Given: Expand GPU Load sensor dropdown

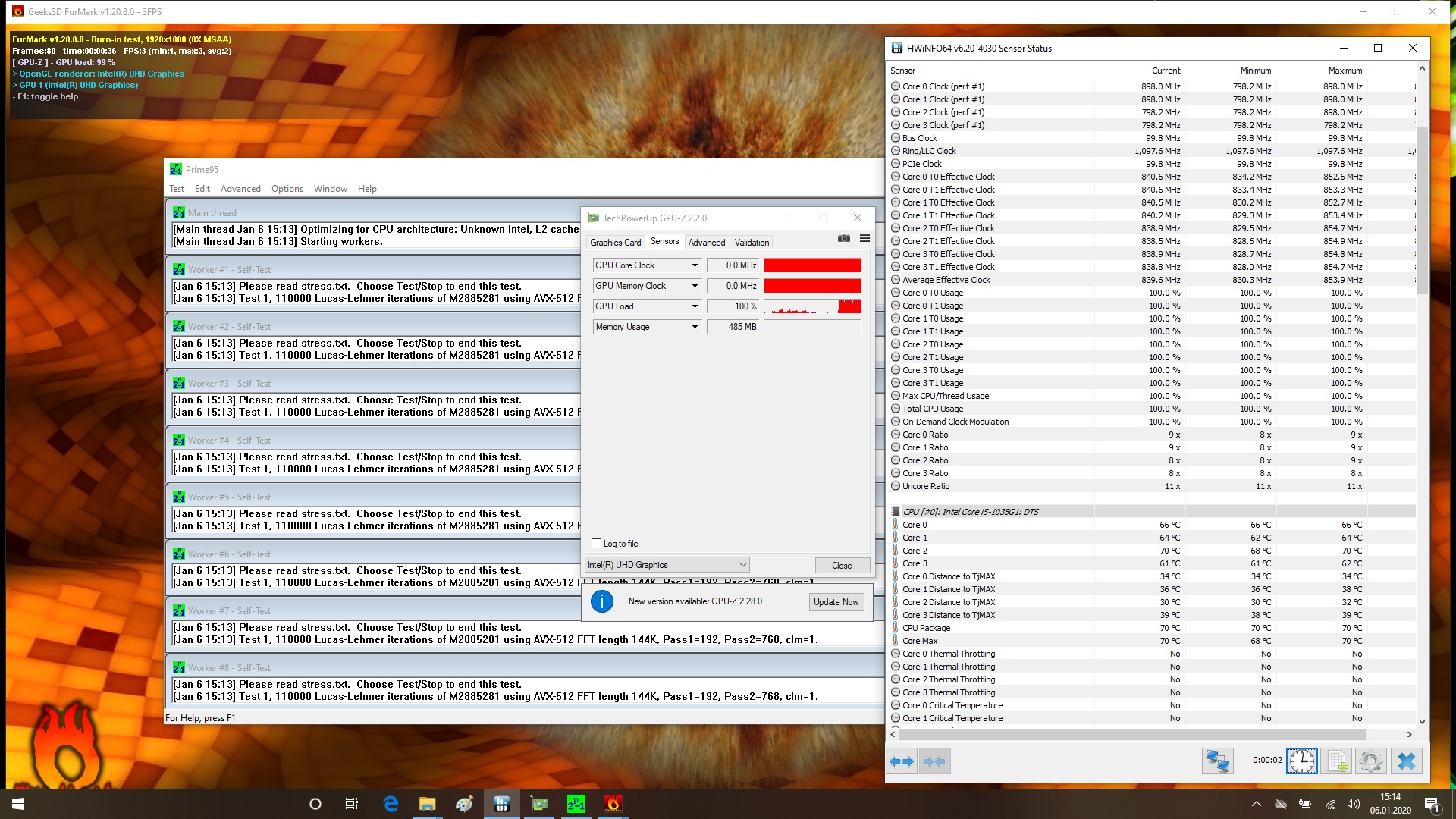Looking at the screenshot, I should tap(694, 306).
